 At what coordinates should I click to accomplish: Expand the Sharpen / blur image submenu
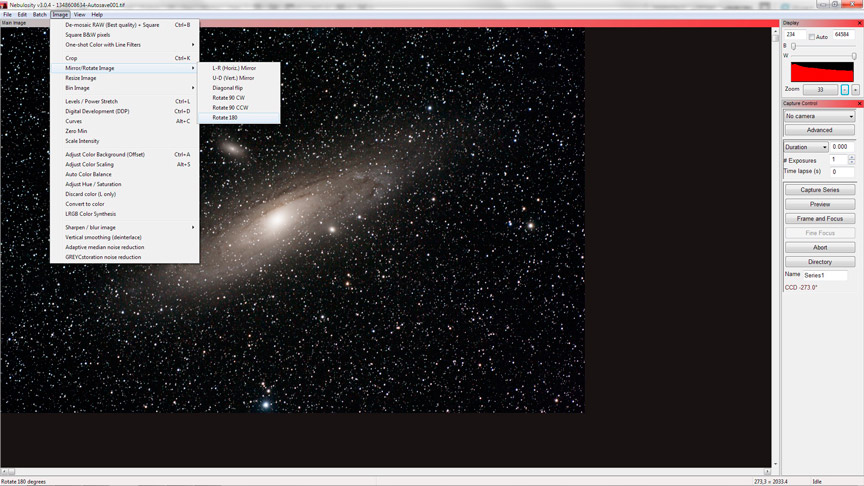click(x=125, y=227)
